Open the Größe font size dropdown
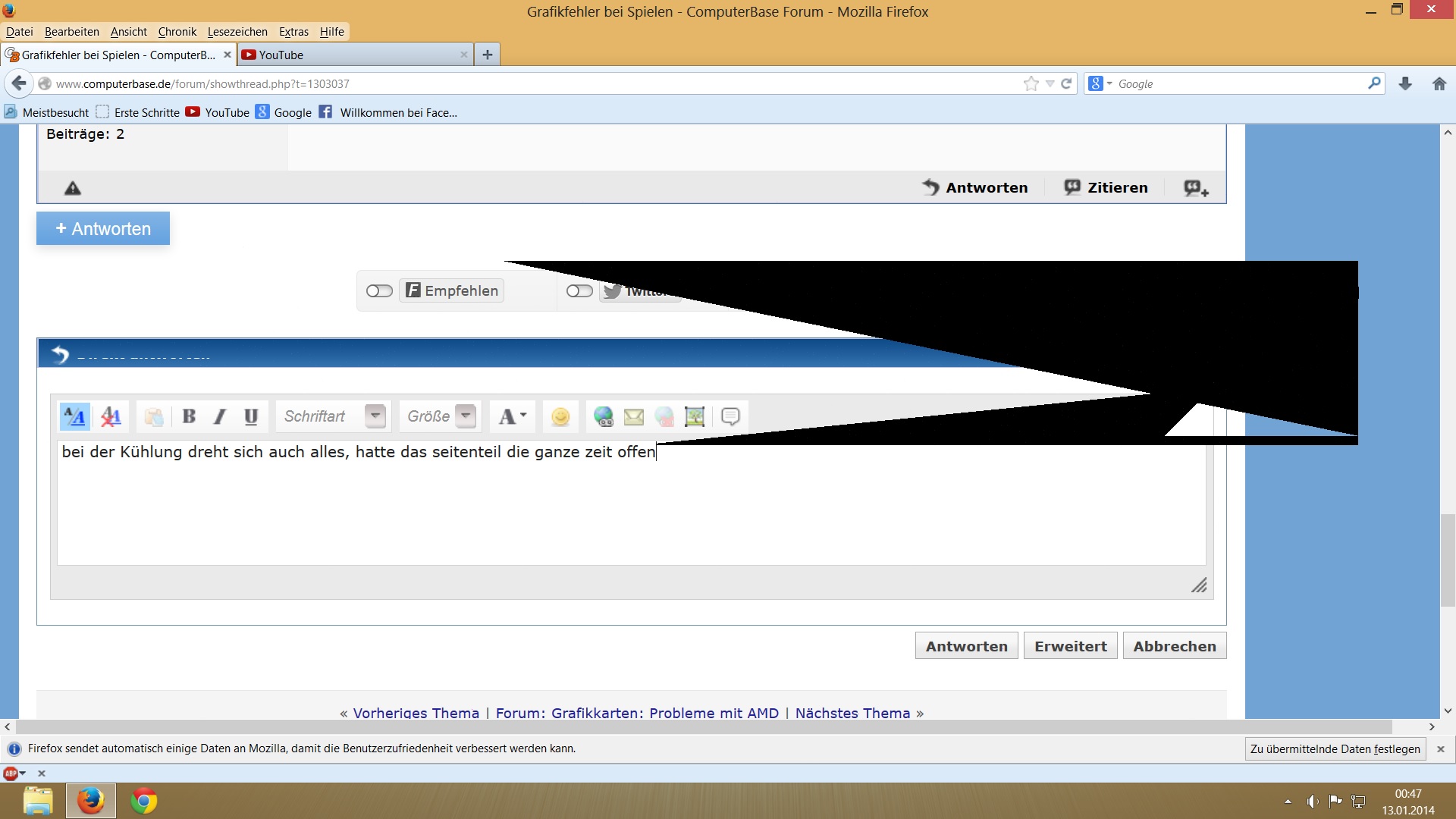 467,416
